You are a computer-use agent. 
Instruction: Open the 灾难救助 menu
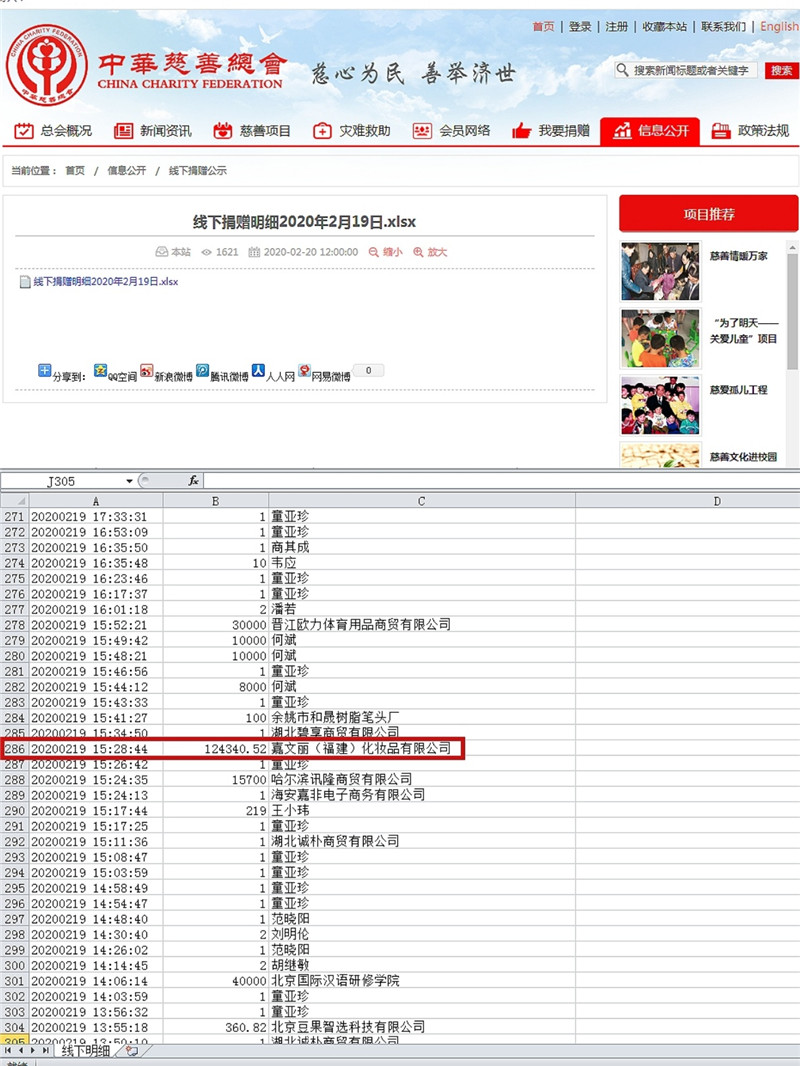click(351, 131)
